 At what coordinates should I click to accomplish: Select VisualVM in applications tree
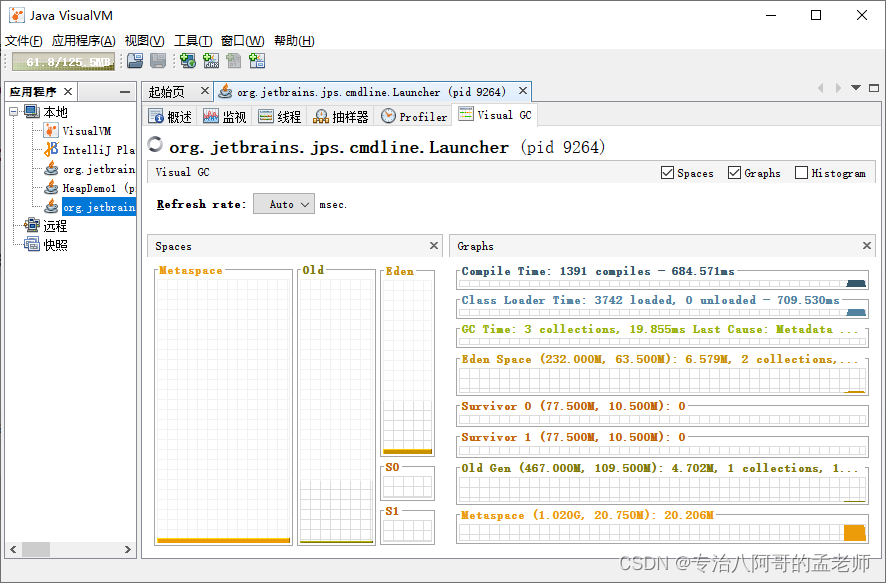(x=86, y=131)
